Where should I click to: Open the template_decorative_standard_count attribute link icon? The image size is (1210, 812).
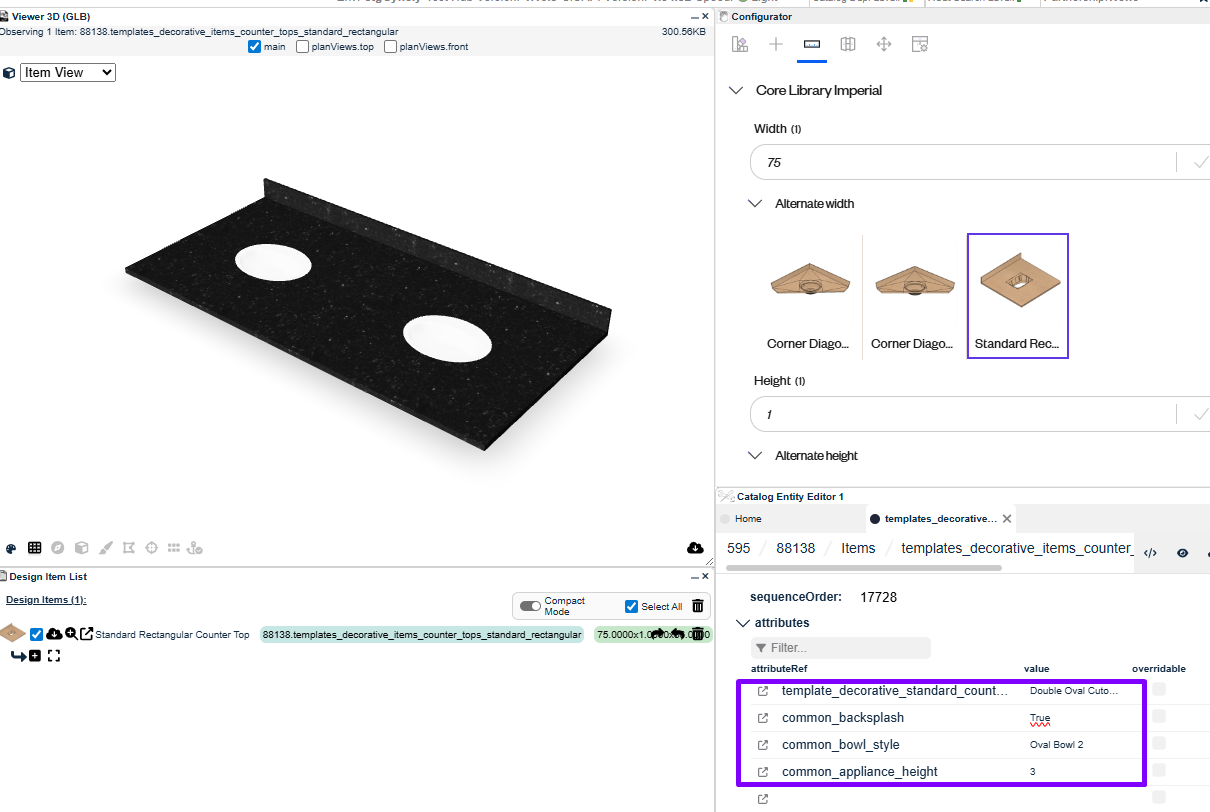pyautogui.click(x=763, y=691)
